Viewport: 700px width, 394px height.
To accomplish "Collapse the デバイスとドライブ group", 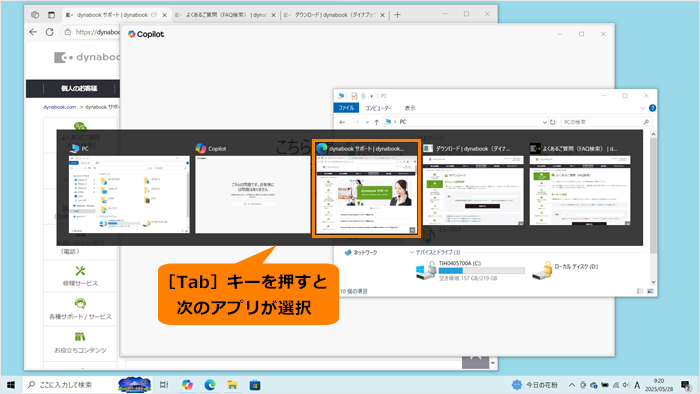I will tap(412, 252).
